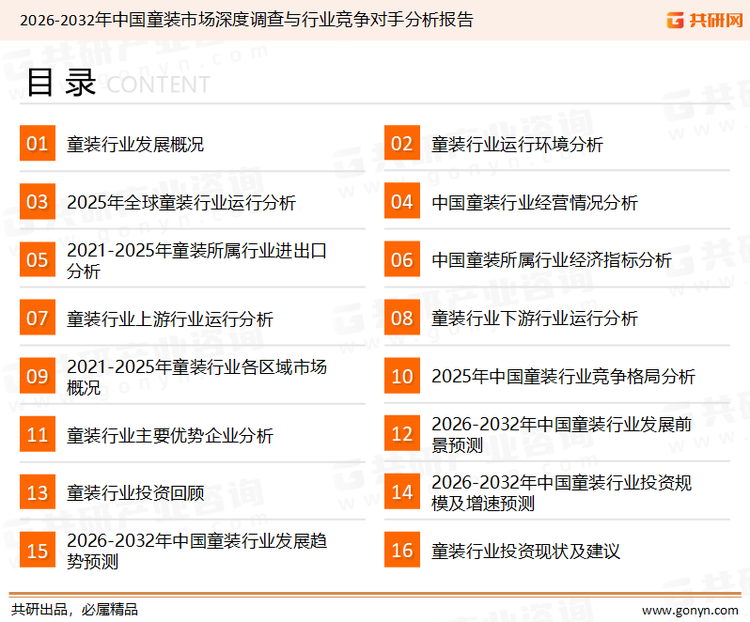Click the orange 08 number box
The image size is (750, 622).
coord(402,318)
